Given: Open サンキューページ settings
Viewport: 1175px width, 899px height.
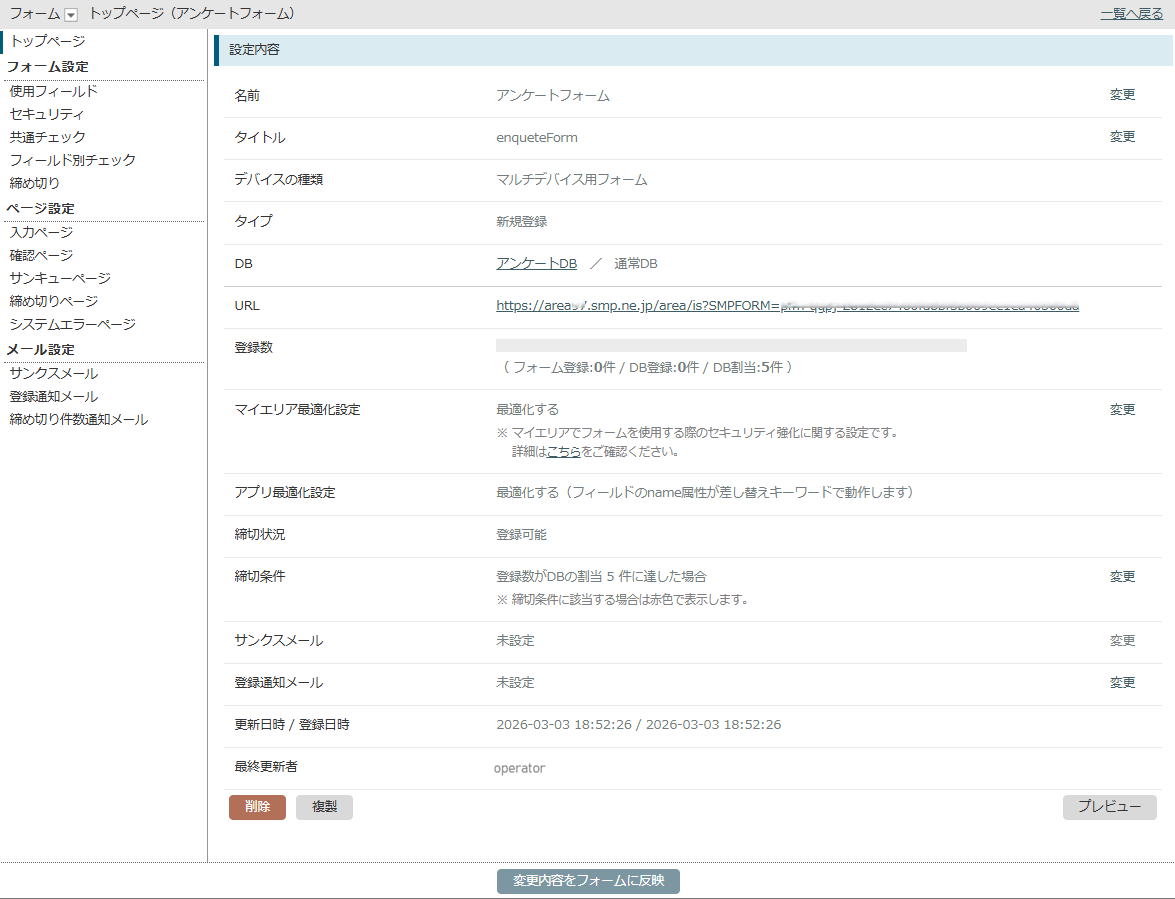Looking at the screenshot, I should [x=60, y=278].
